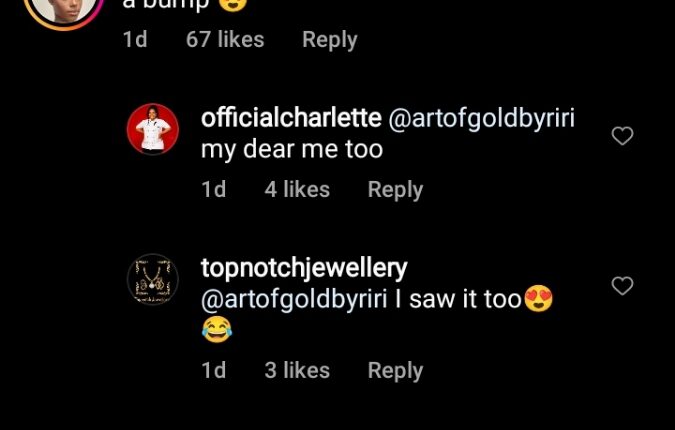Image resolution: width=675 pixels, height=430 pixels.
Task: Tap the "I saw it too" comment text
Action: coord(464,299)
